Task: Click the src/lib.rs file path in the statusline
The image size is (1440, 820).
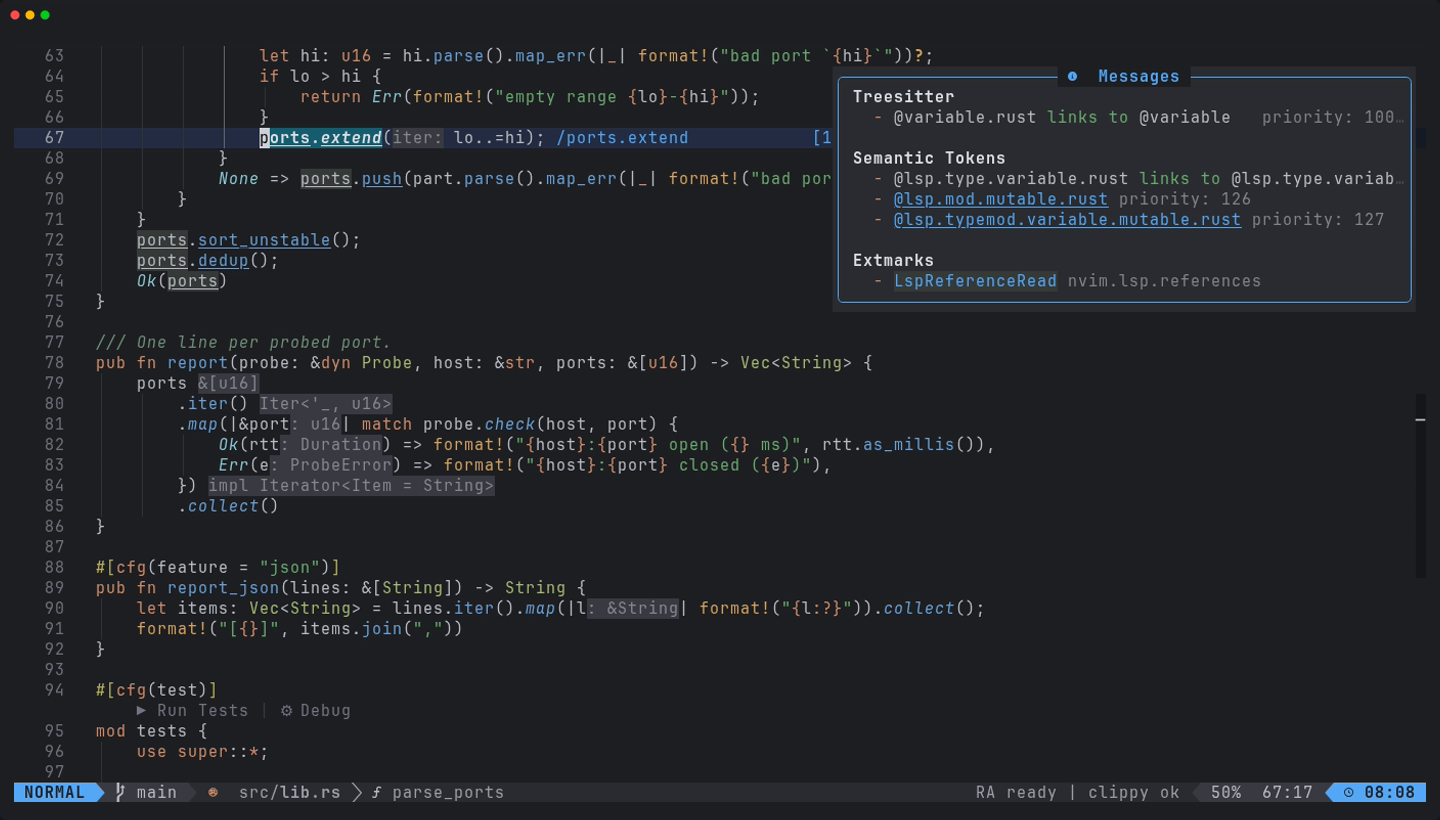Action: click(x=289, y=792)
